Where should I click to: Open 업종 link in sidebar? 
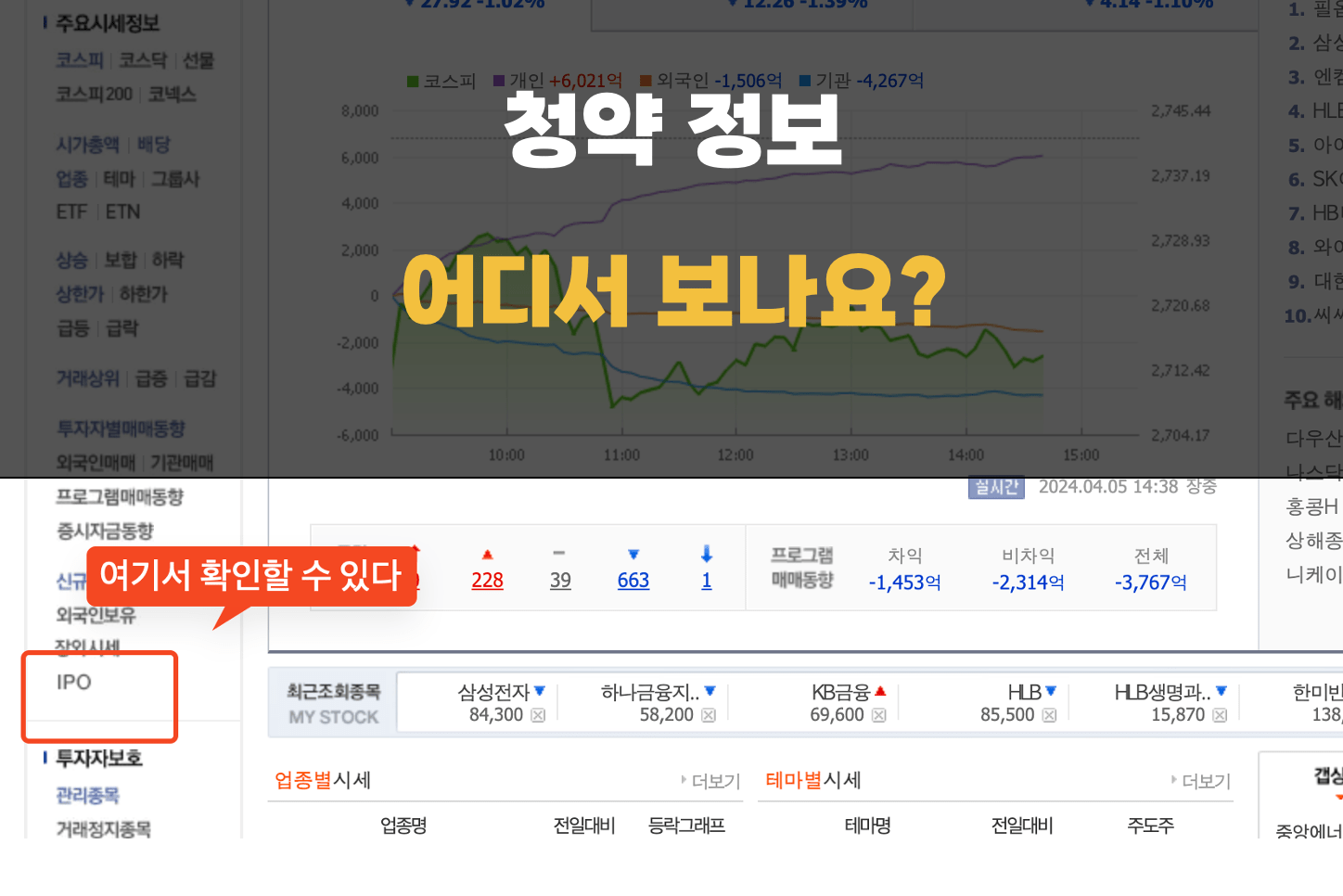pos(72,179)
